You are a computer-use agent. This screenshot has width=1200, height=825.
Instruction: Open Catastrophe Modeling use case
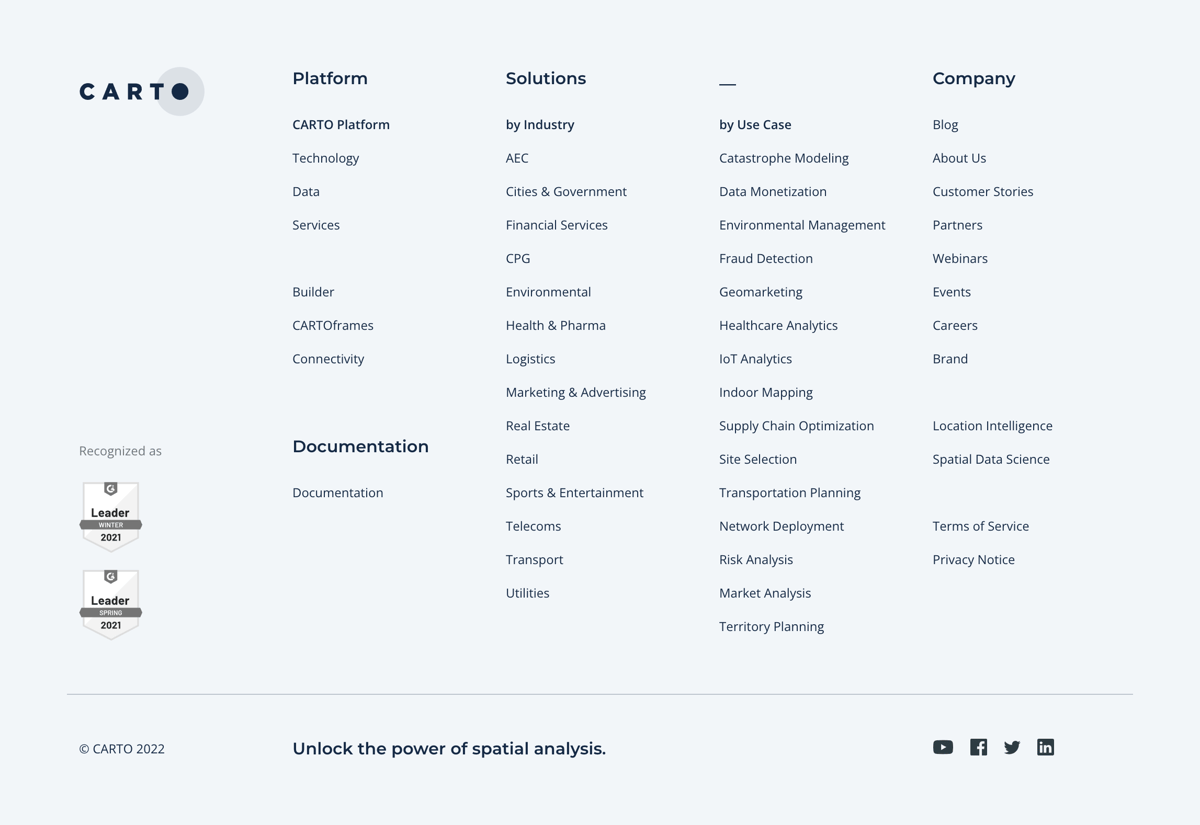coord(783,158)
